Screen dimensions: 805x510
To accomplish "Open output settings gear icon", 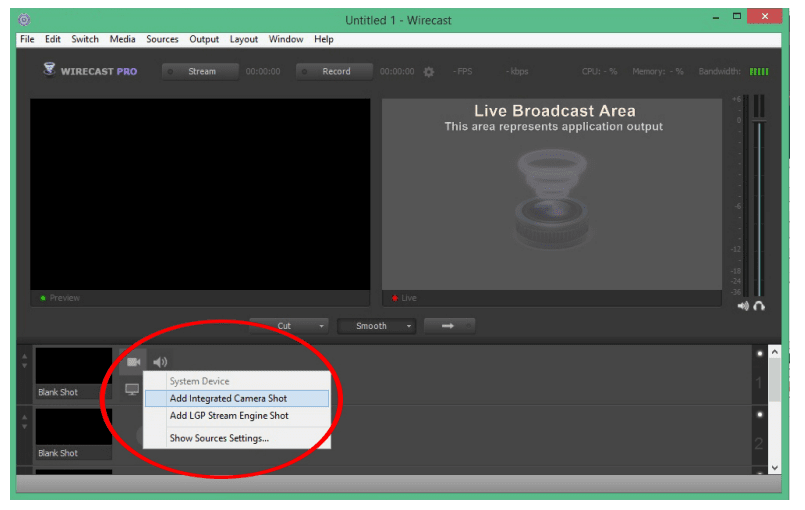I will (429, 72).
